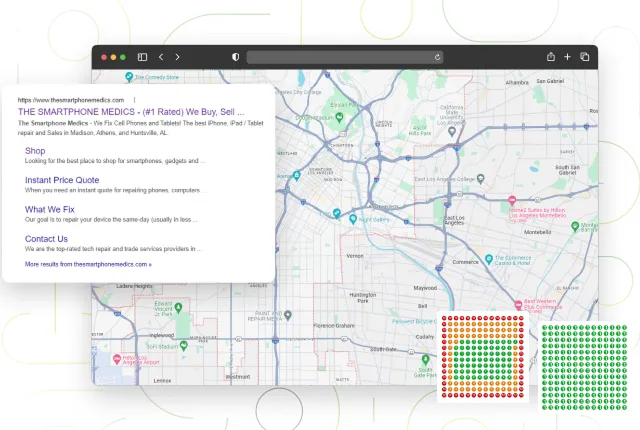Open the all-green ranking grid thumbnail
Screen dimensions: 640x430
(x=584, y=368)
